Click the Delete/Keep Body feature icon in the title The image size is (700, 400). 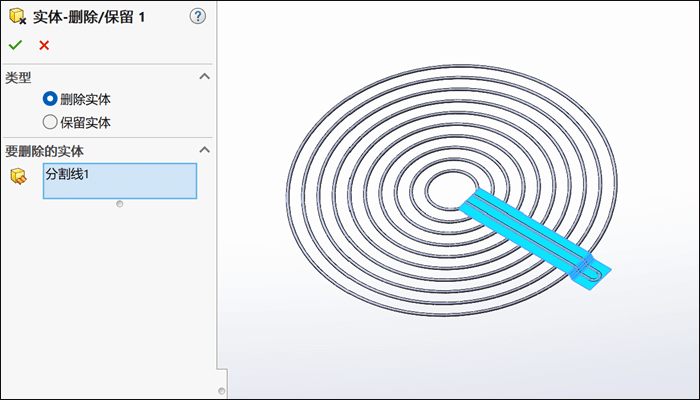[x=17, y=17]
